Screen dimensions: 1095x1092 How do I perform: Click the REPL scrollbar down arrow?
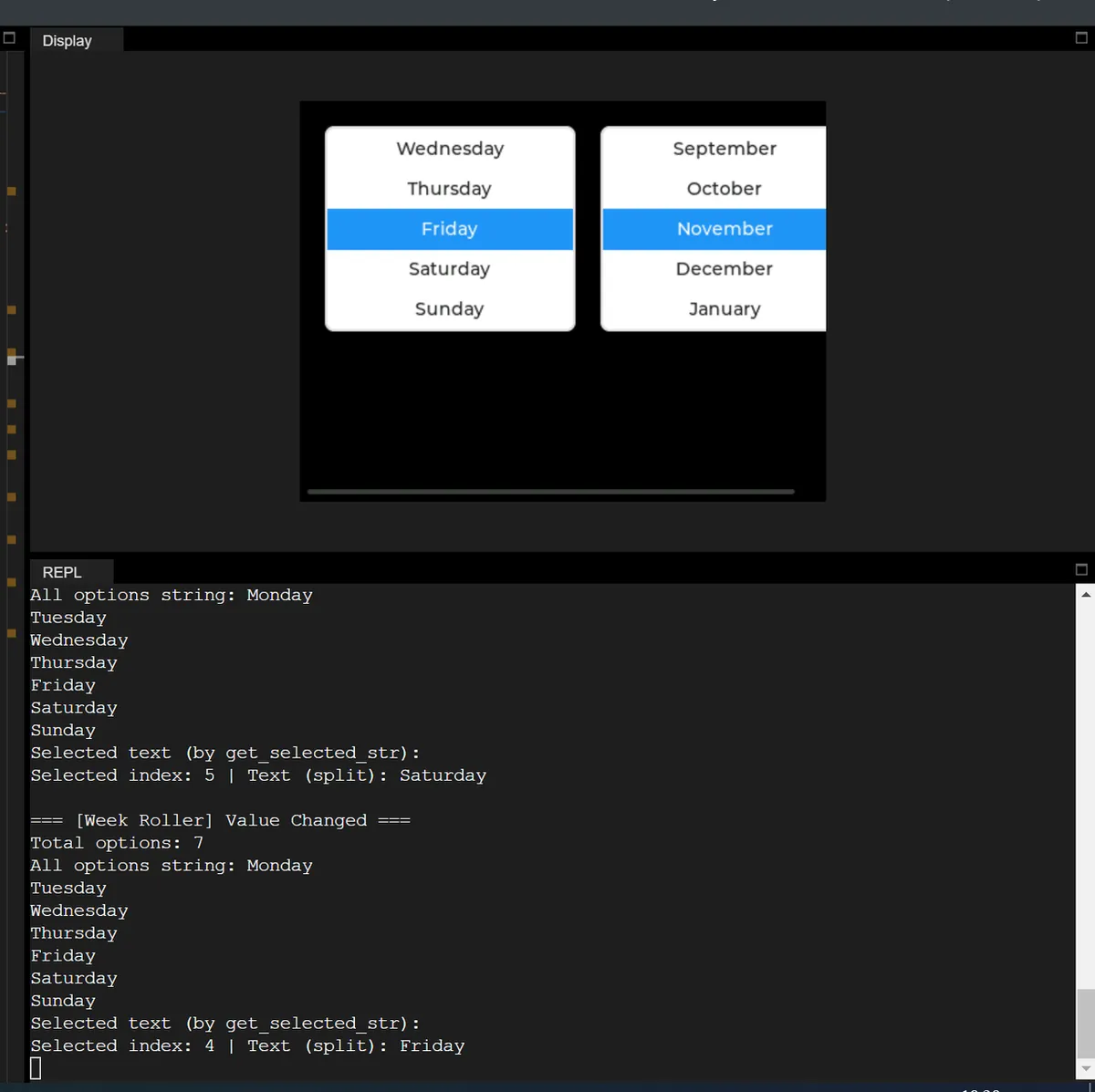[1086, 1068]
